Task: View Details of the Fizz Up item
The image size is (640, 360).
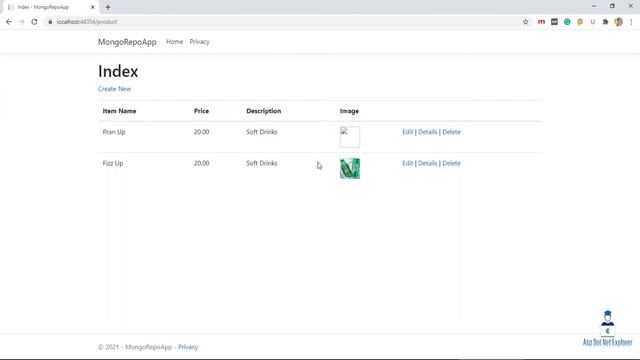Action: point(427,163)
